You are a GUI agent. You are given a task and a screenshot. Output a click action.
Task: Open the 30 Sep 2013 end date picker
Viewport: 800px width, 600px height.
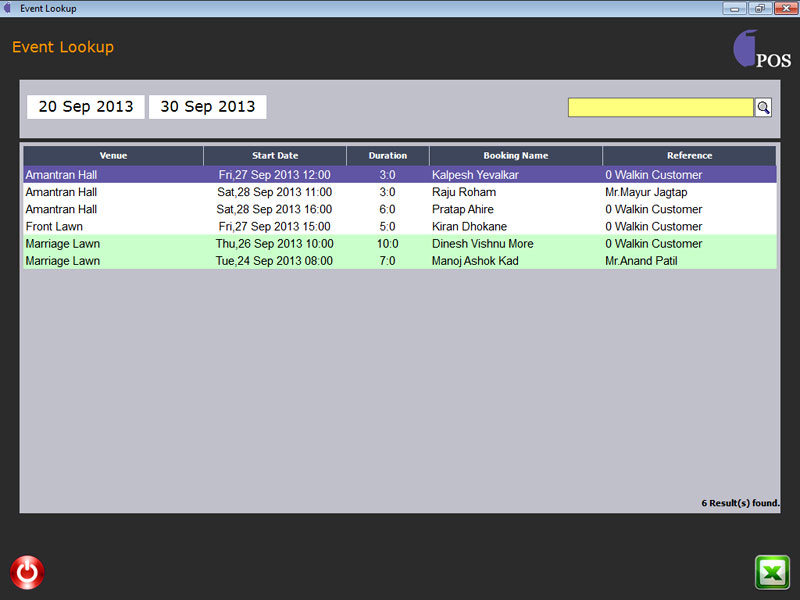point(207,107)
